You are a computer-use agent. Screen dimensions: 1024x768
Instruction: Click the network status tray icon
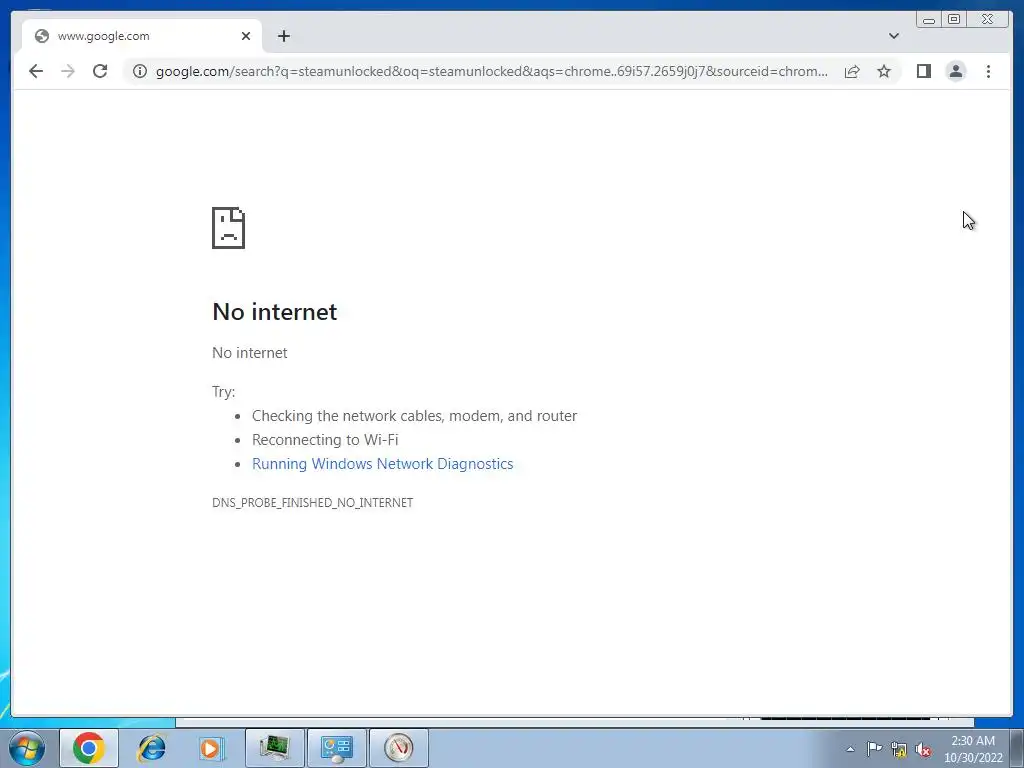(x=899, y=750)
